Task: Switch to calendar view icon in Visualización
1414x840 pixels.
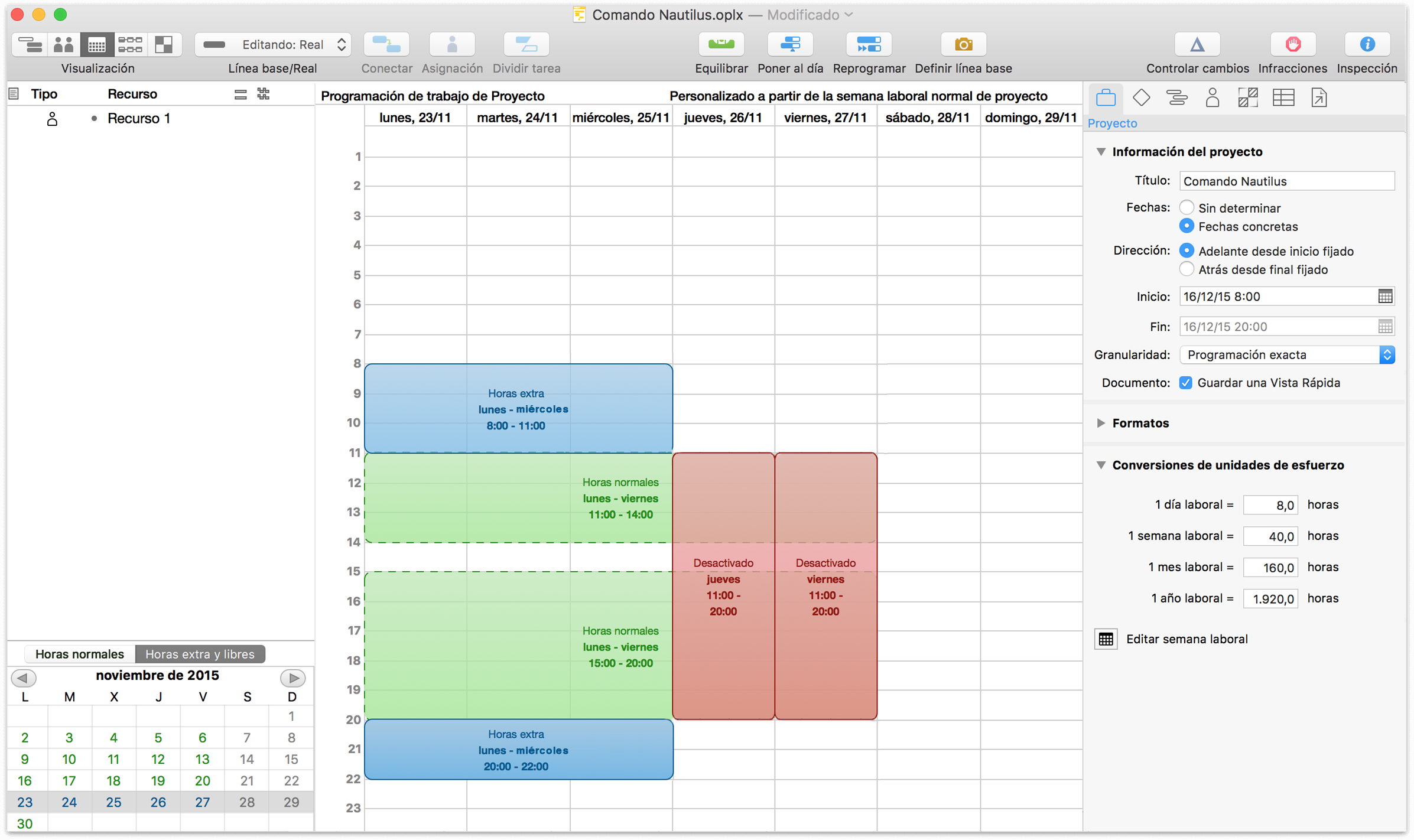Action: click(x=97, y=45)
